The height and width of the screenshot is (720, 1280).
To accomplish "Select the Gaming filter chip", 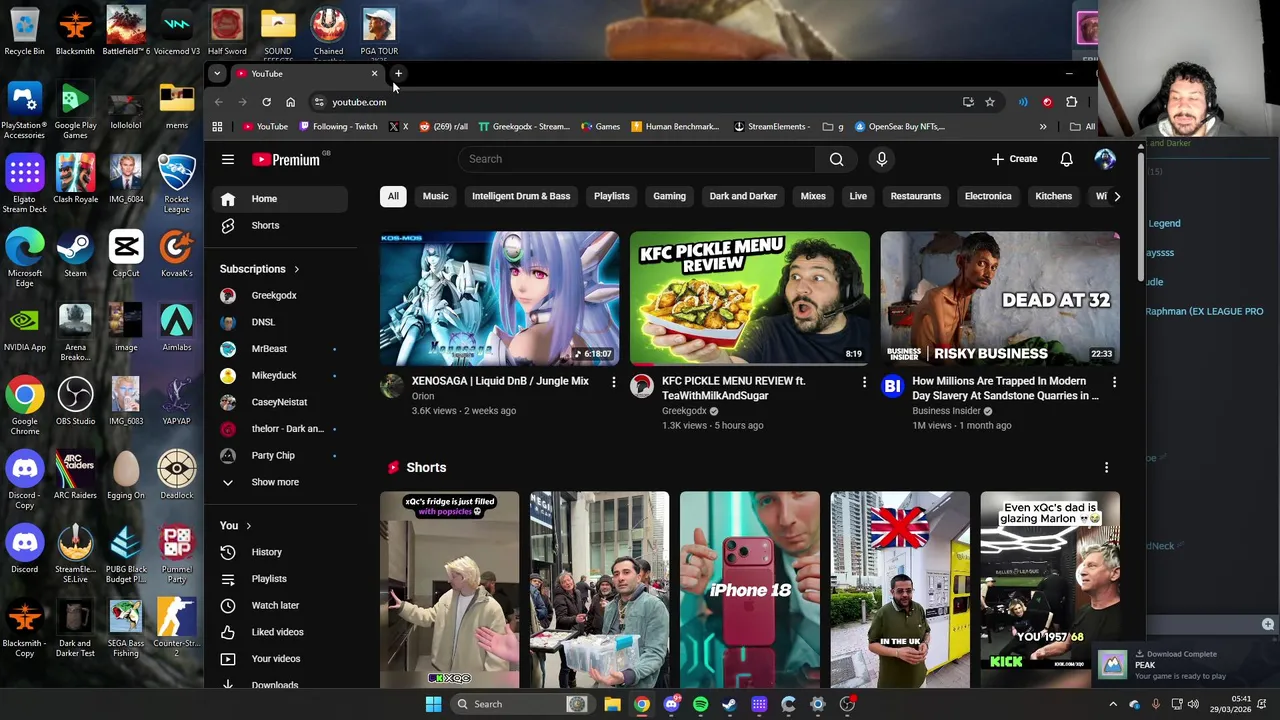I will click(669, 196).
